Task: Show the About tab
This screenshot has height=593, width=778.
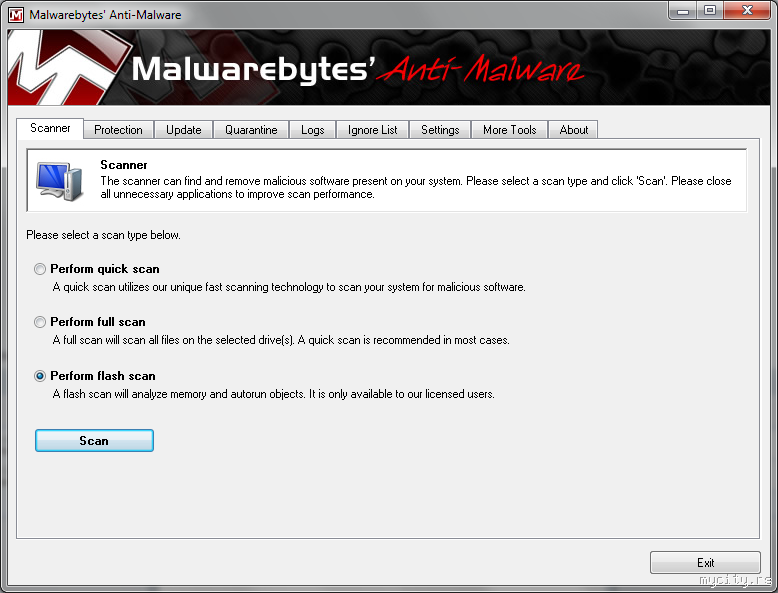Action: [x=574, y=130]
